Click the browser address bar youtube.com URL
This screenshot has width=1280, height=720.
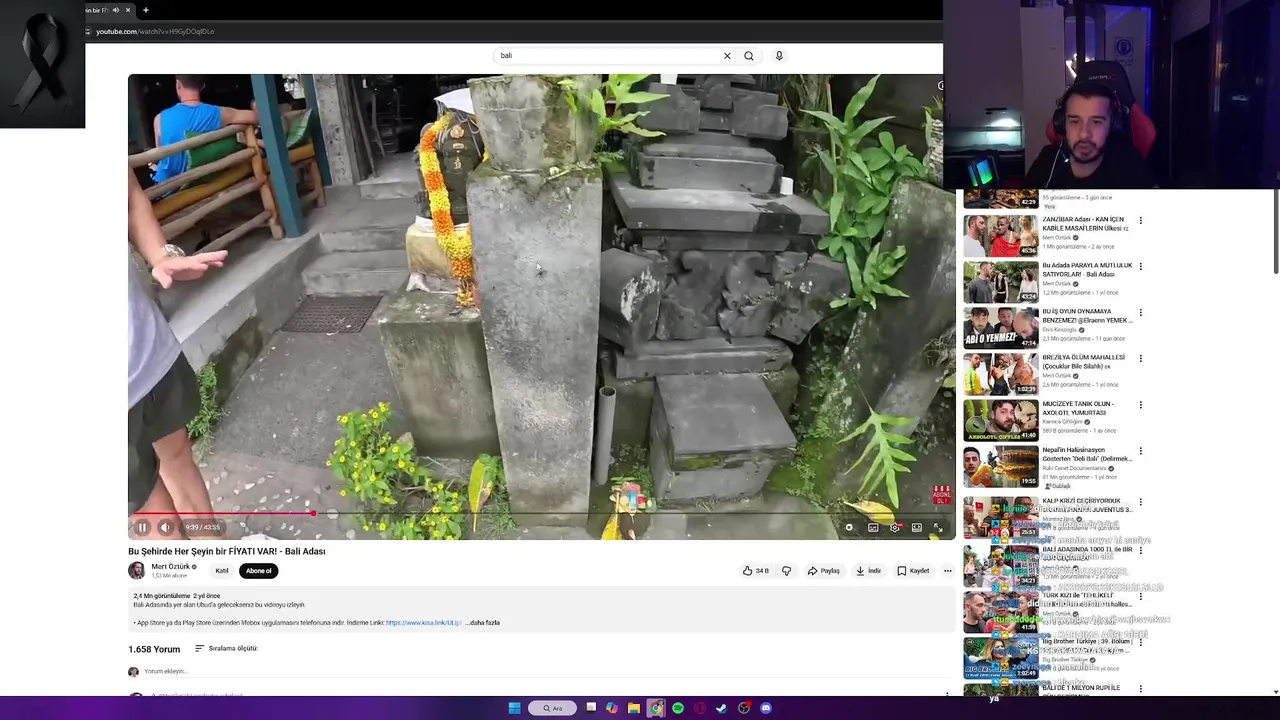click(155, 32)
